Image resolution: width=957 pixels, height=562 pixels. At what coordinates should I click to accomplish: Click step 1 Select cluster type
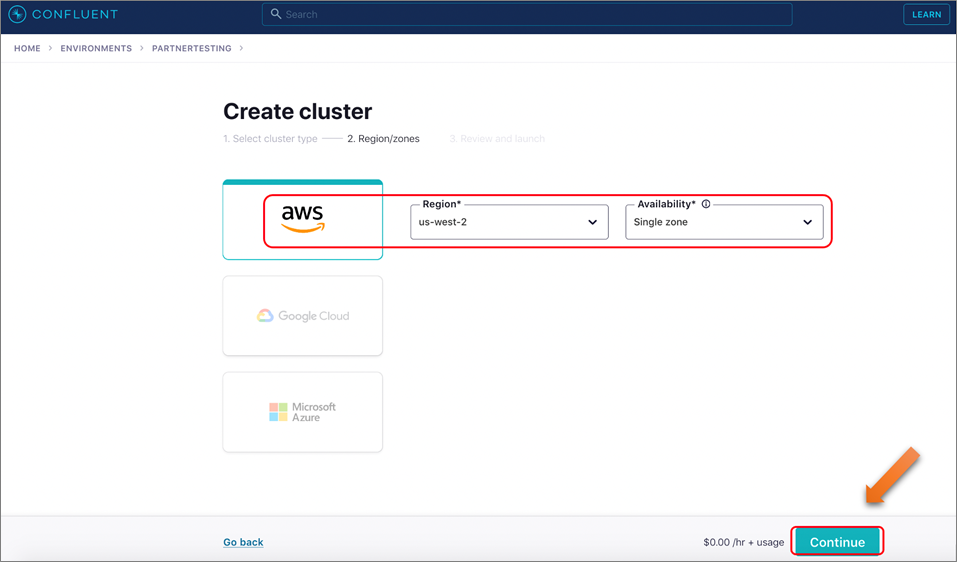point(270,139)
